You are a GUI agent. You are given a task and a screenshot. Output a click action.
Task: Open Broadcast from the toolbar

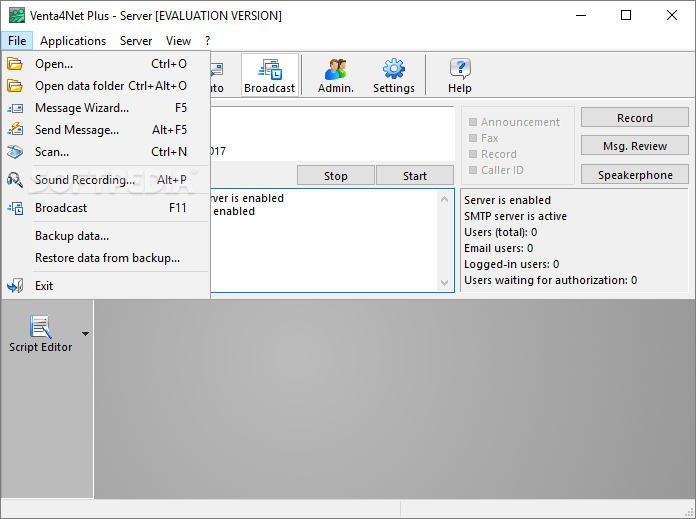point(269,75)
